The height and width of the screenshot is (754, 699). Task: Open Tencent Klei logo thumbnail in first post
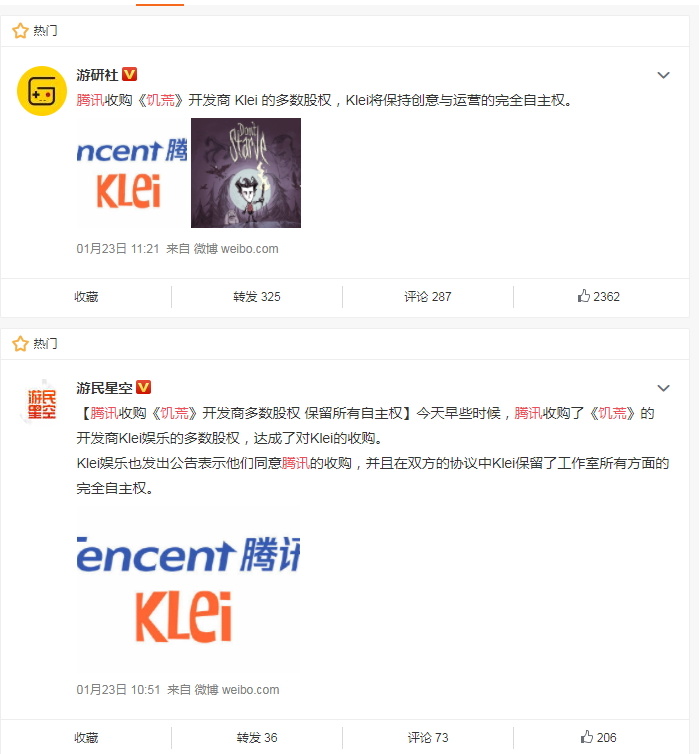click(132, 173)
